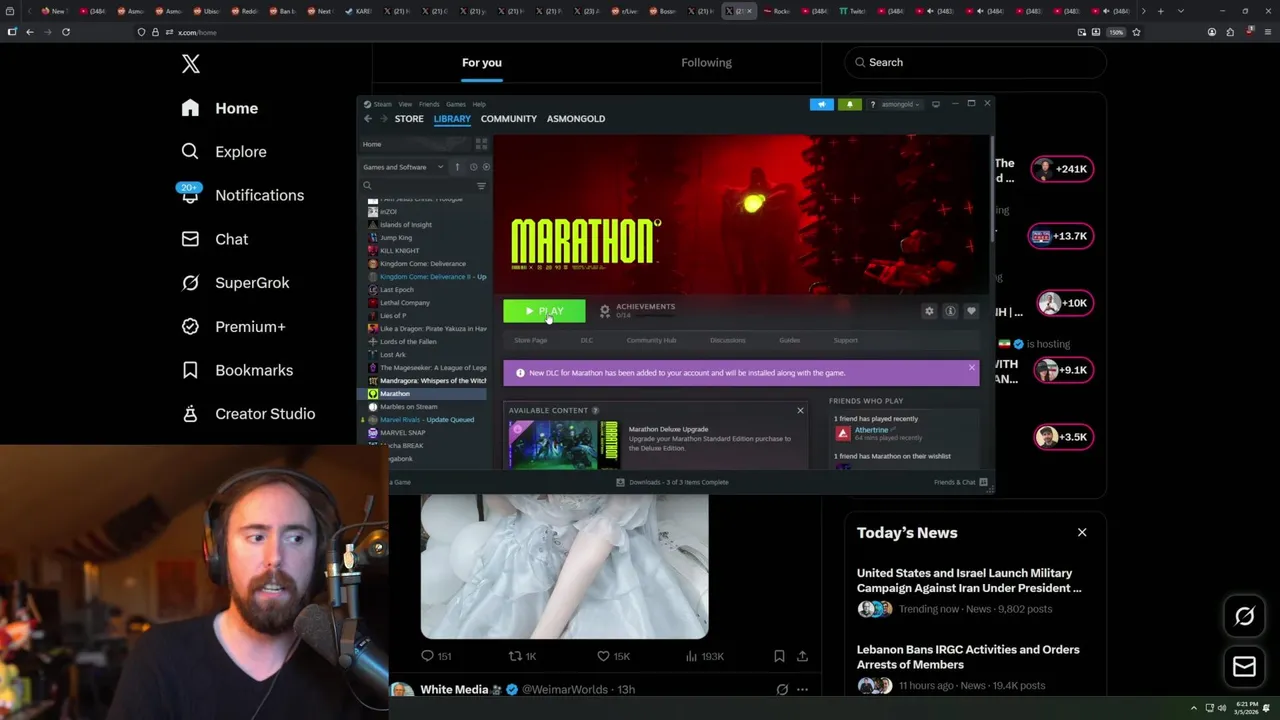This screenshot has height=720, width=1280.
Task: Open the asmongold account dropdown in Steam
Action: (899, 104)
